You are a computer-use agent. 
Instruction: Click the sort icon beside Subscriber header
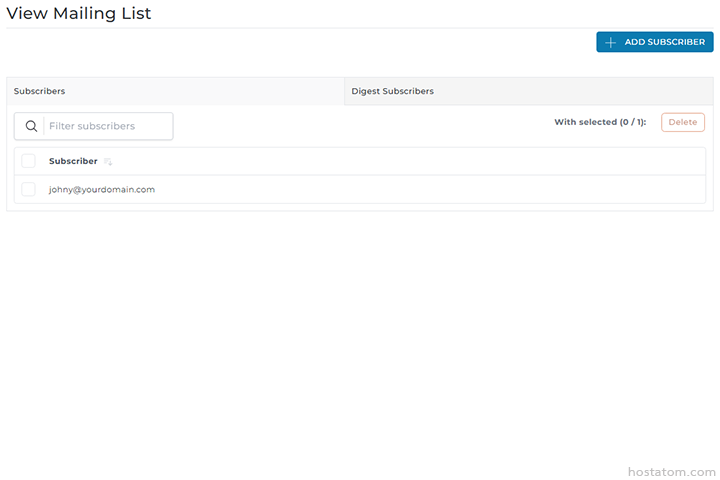pyautogui.click(x=108, y=162)
